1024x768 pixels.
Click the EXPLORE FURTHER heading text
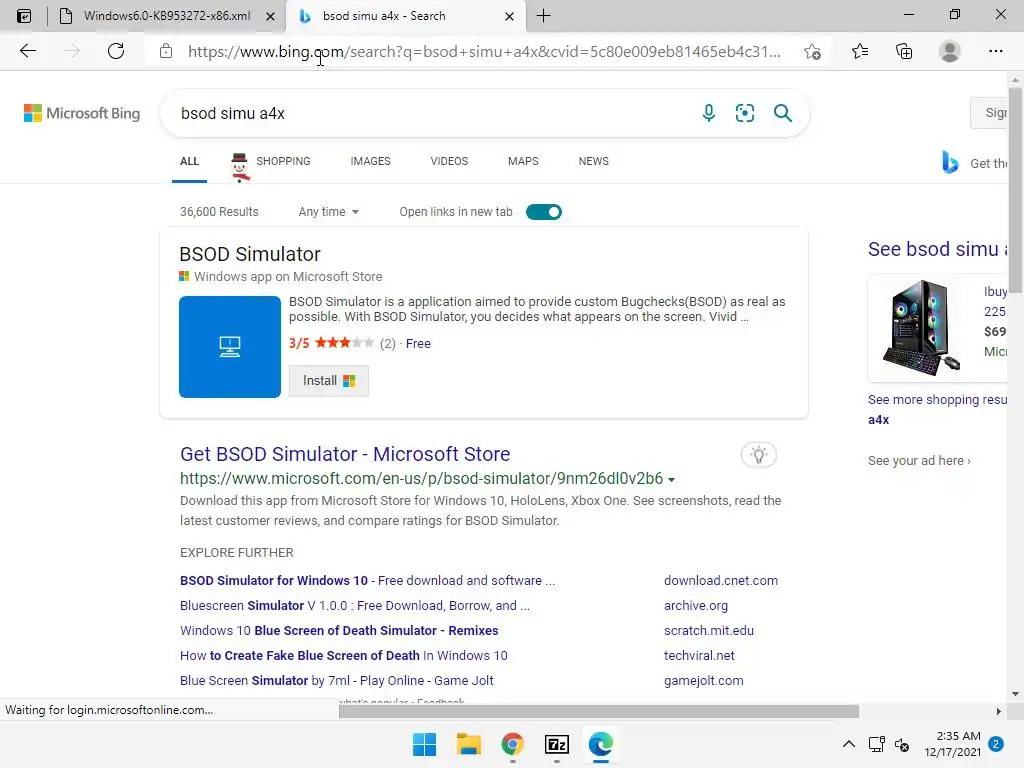[x=236, y=552]
